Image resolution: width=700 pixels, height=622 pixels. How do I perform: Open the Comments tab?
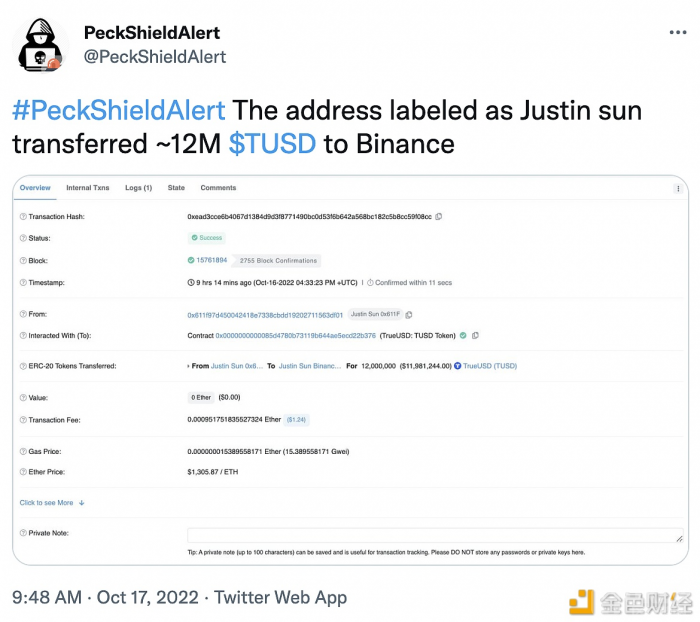point(218,188)
